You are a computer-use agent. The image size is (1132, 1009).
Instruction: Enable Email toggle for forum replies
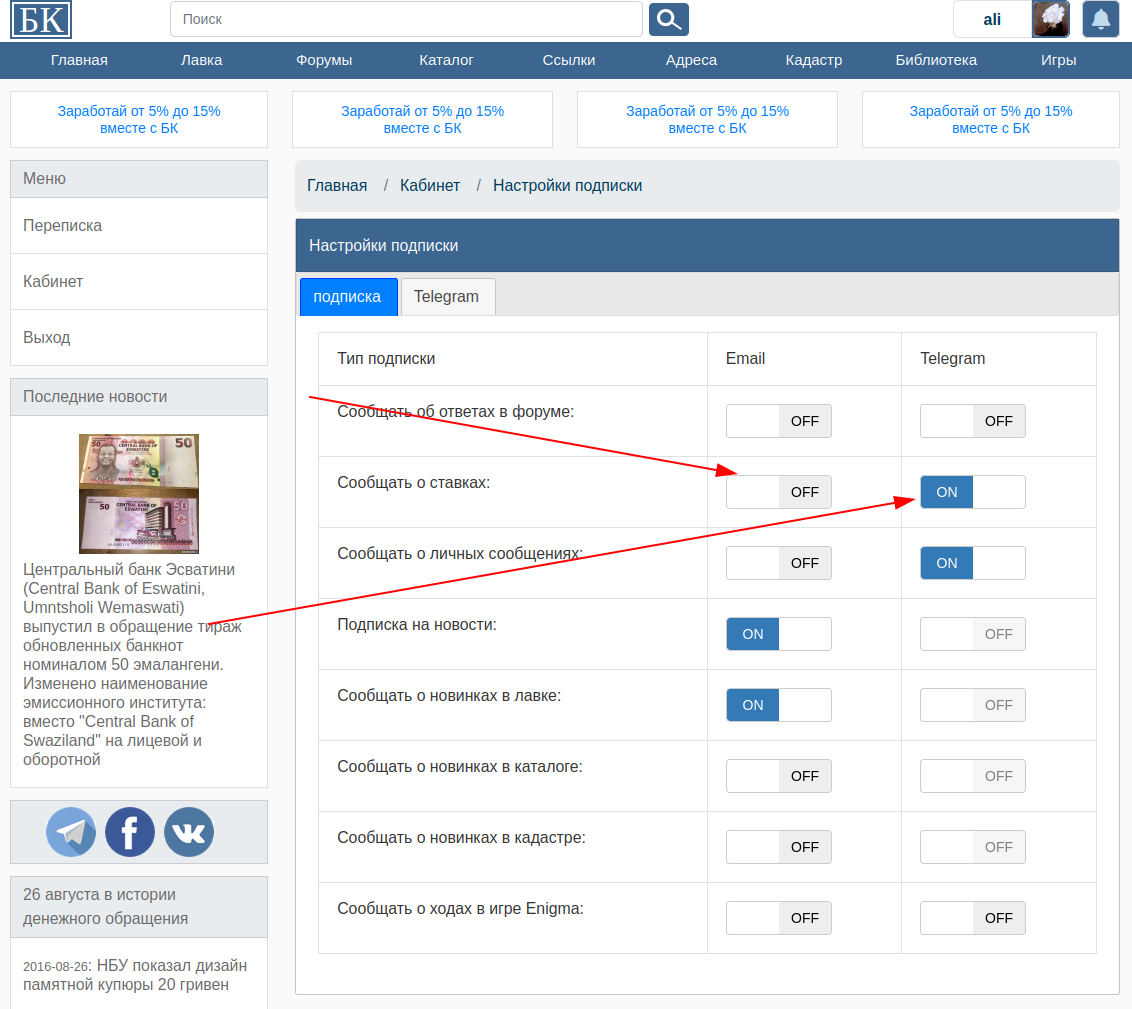pos(778,421)
